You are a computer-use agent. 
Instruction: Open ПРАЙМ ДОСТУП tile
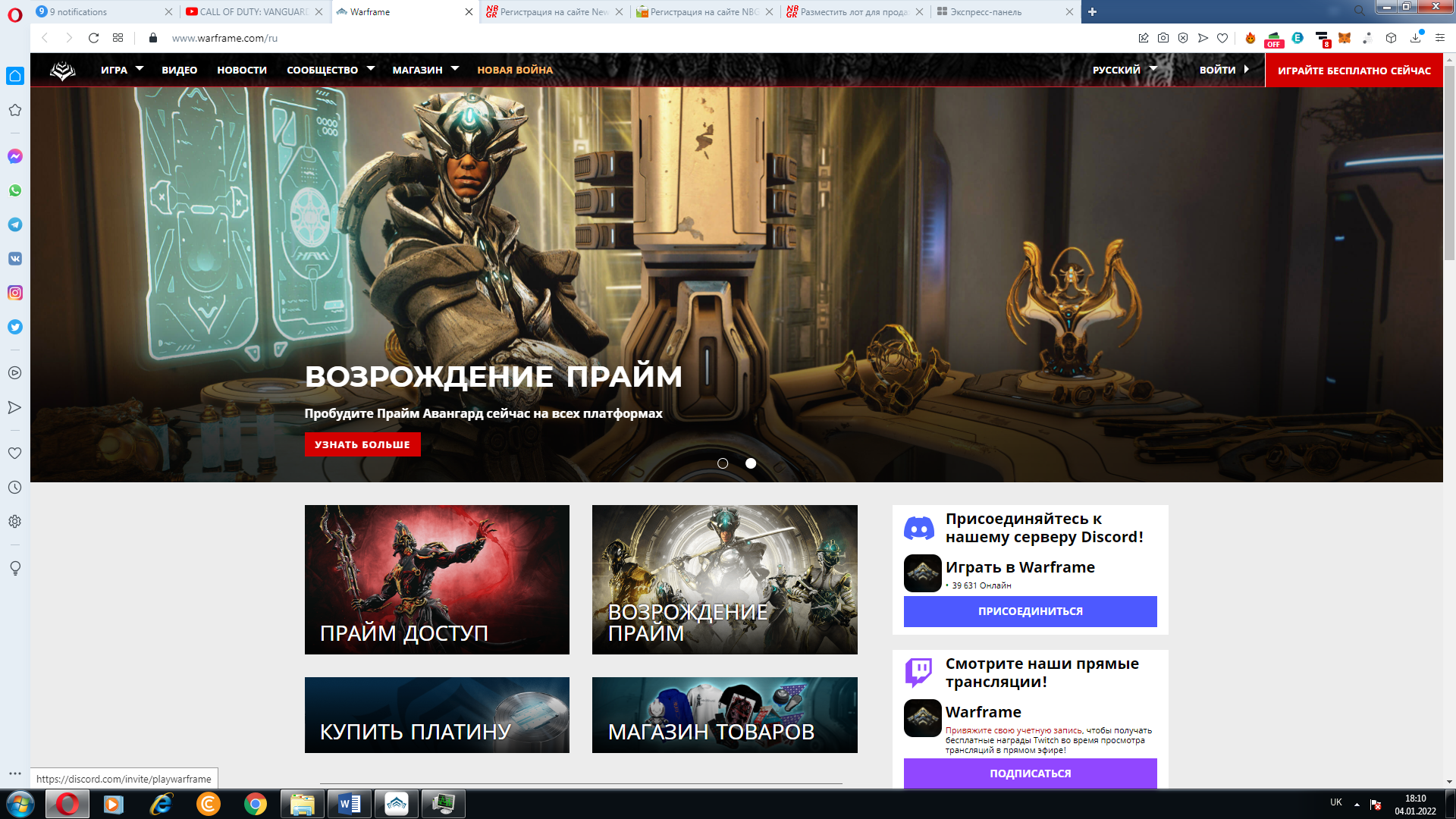click(437, 579)
